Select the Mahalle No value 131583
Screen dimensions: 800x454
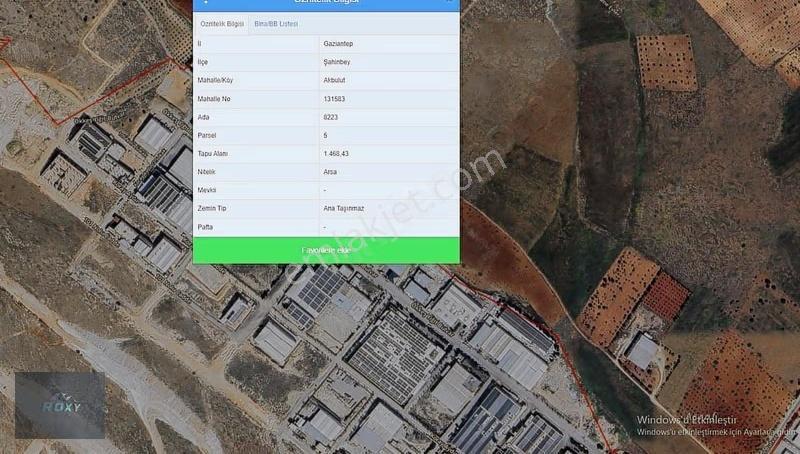tap(334, 99)
